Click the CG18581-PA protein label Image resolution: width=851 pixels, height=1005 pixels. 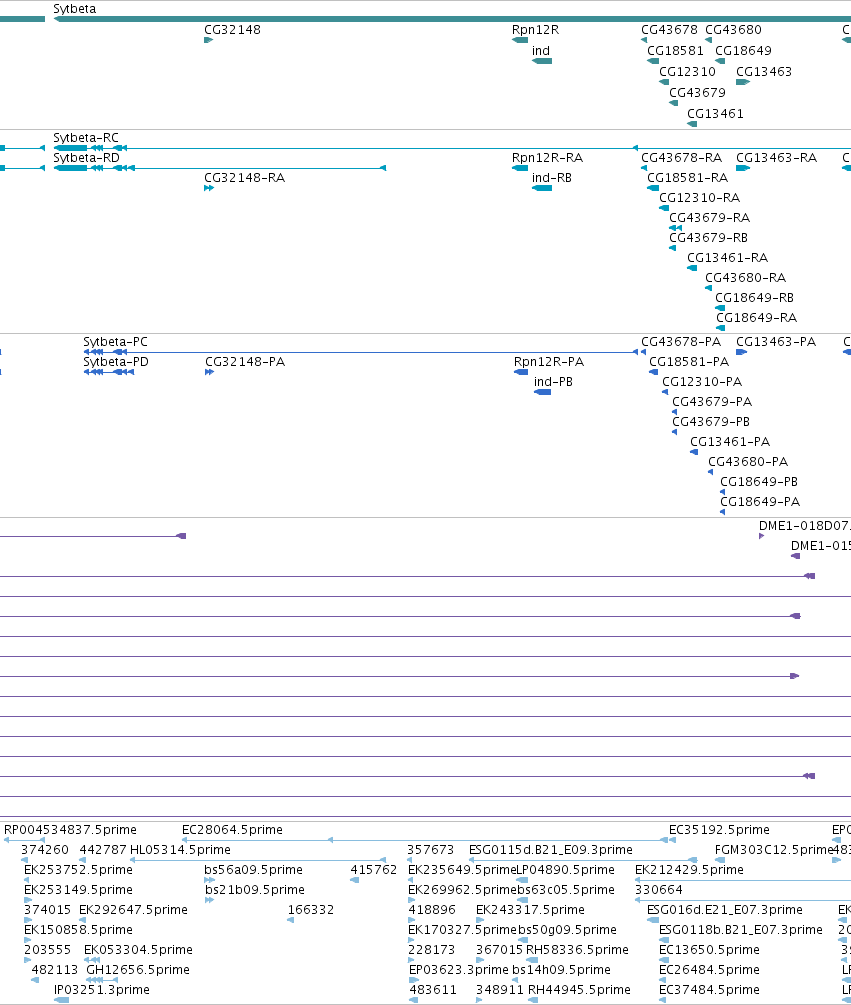point(689,361)
